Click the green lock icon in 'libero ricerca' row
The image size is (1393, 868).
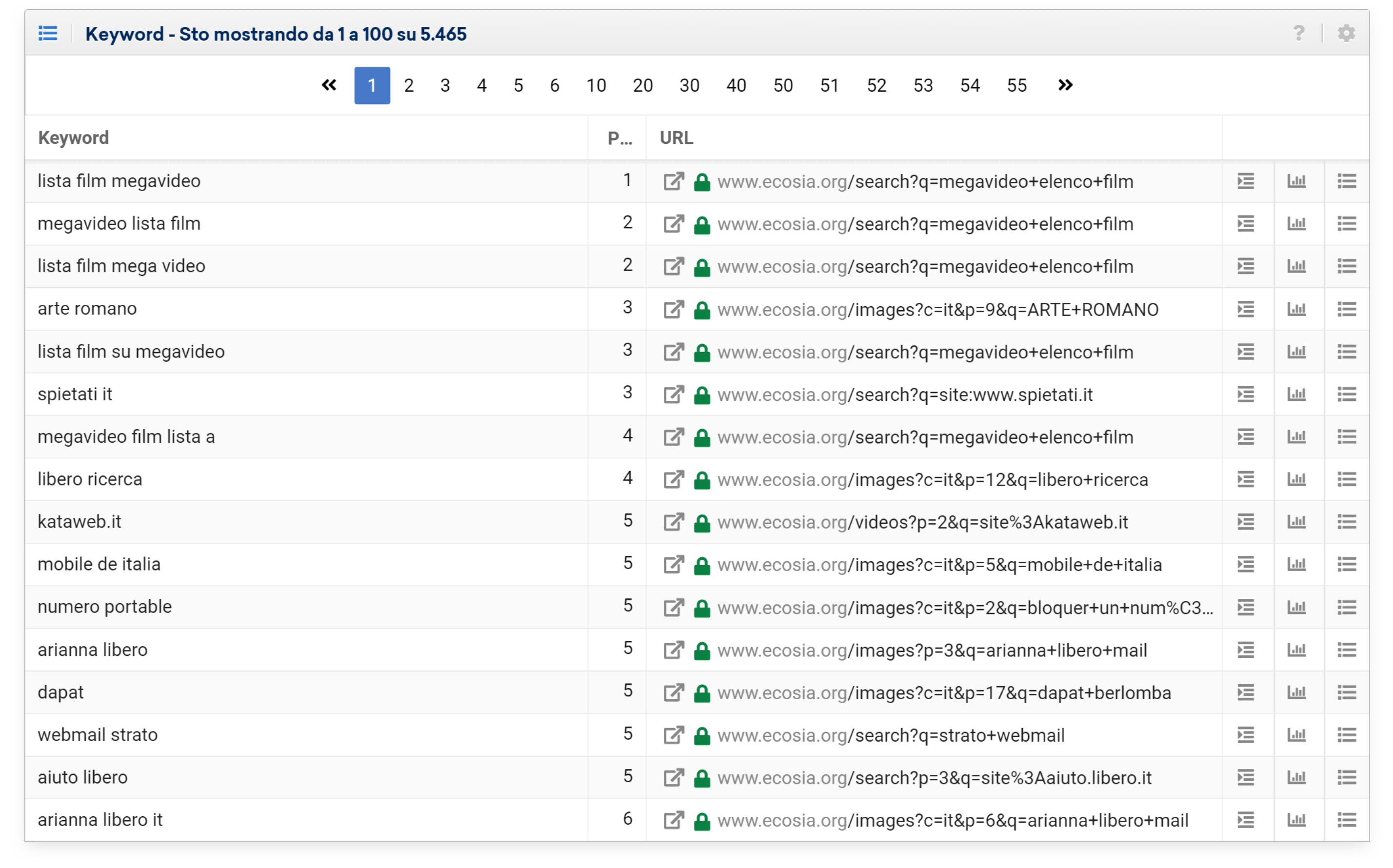coord(702,480)
